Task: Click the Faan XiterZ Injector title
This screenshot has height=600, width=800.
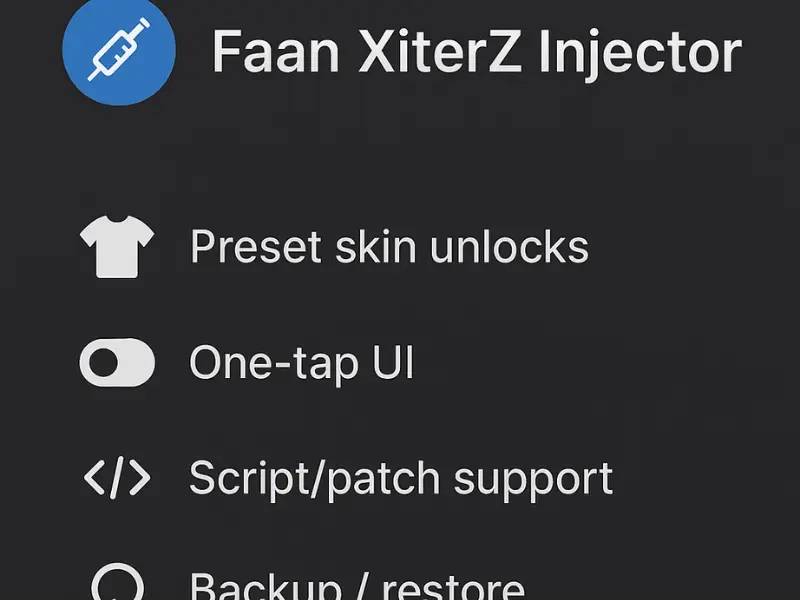Action: (x=477, y=53)
